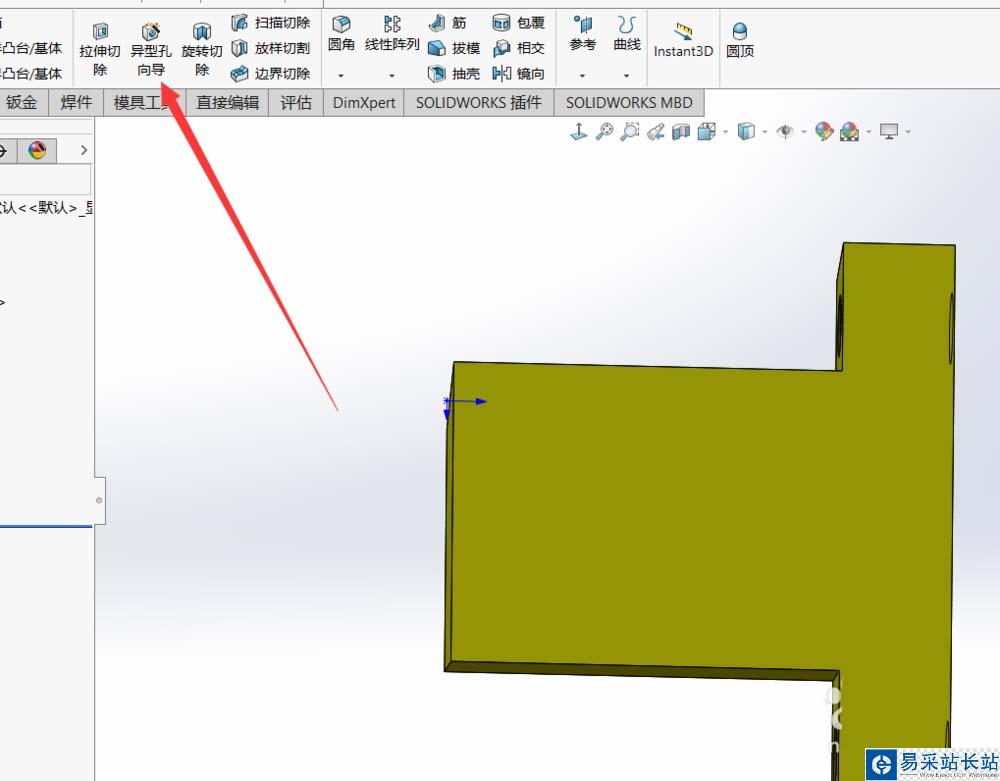Show more manager tabs via right chevron
Image resolution: width=1000 pixels, height=781 pixels.
84,150
